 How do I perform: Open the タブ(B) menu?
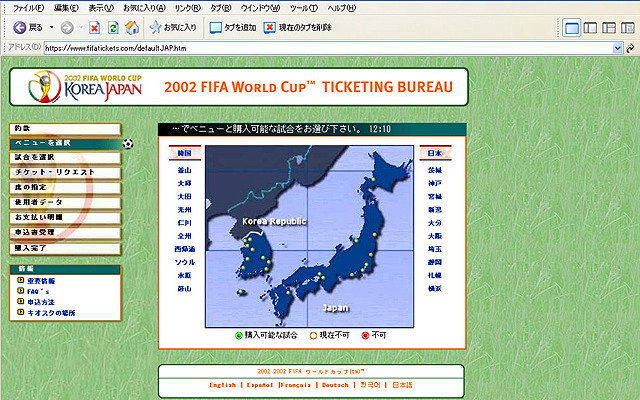pyautogui.click(x=220, y=8)
